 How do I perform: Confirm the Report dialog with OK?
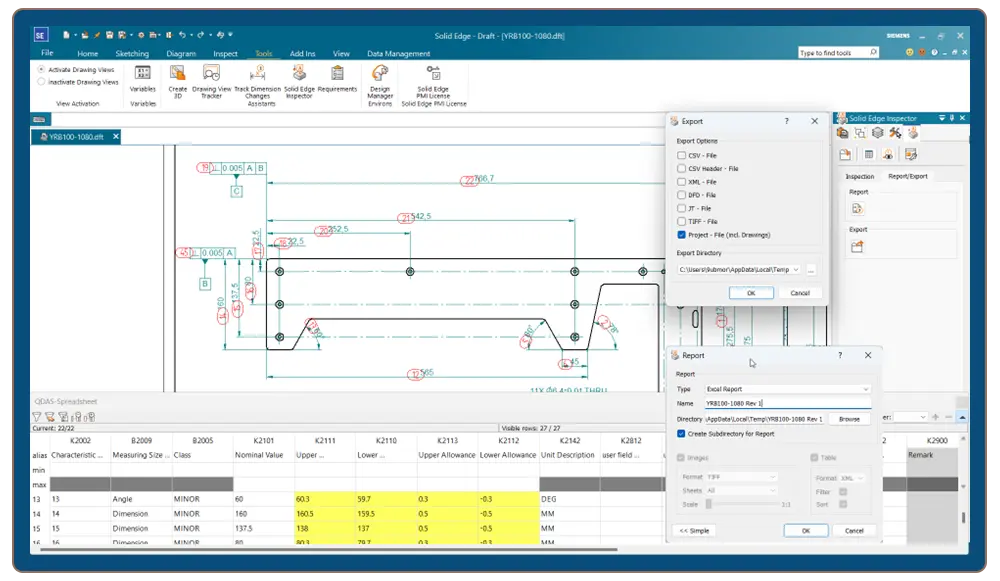pos(806,531)
